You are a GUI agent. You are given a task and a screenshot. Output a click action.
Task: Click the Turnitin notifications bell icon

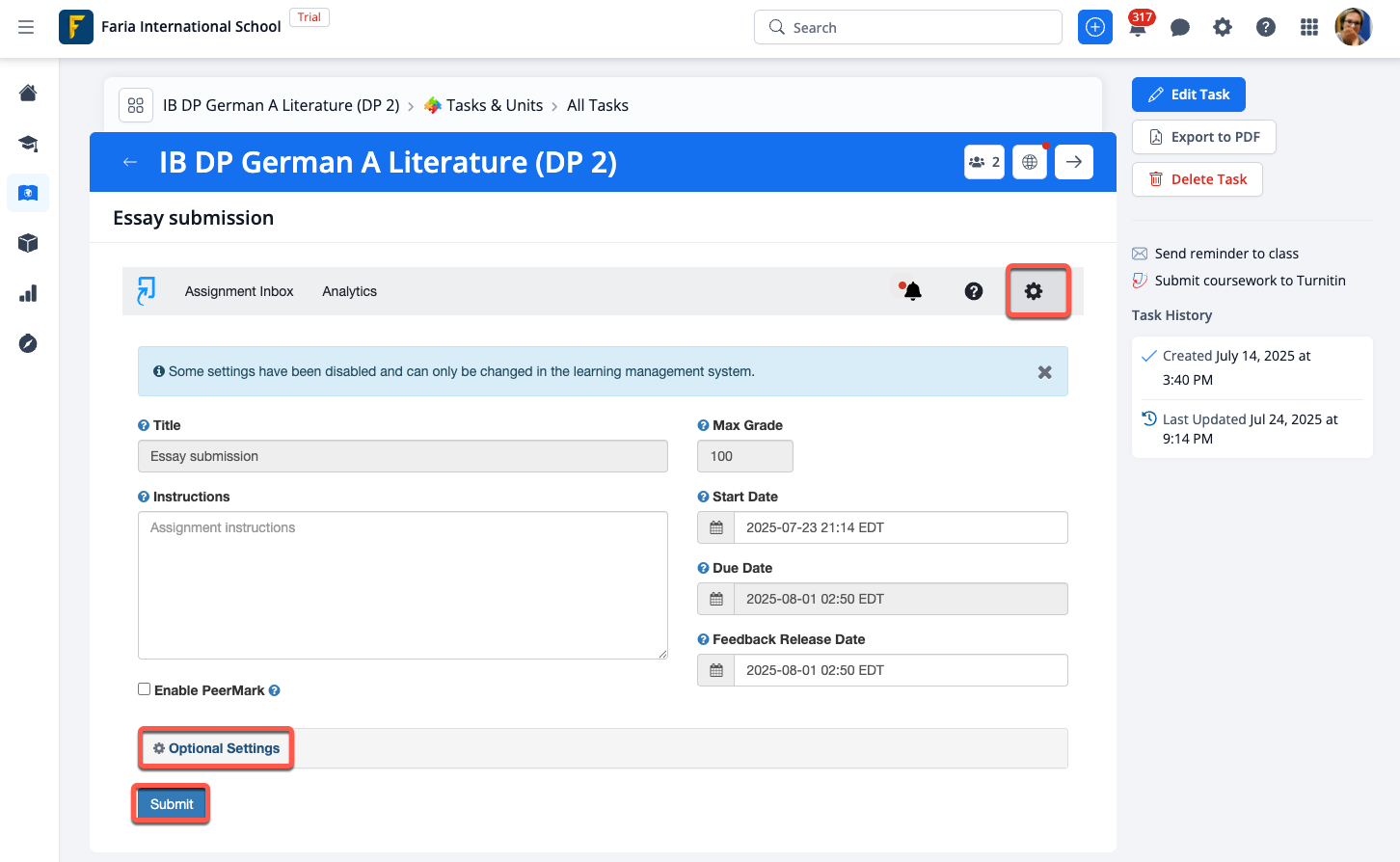[912, 291]
